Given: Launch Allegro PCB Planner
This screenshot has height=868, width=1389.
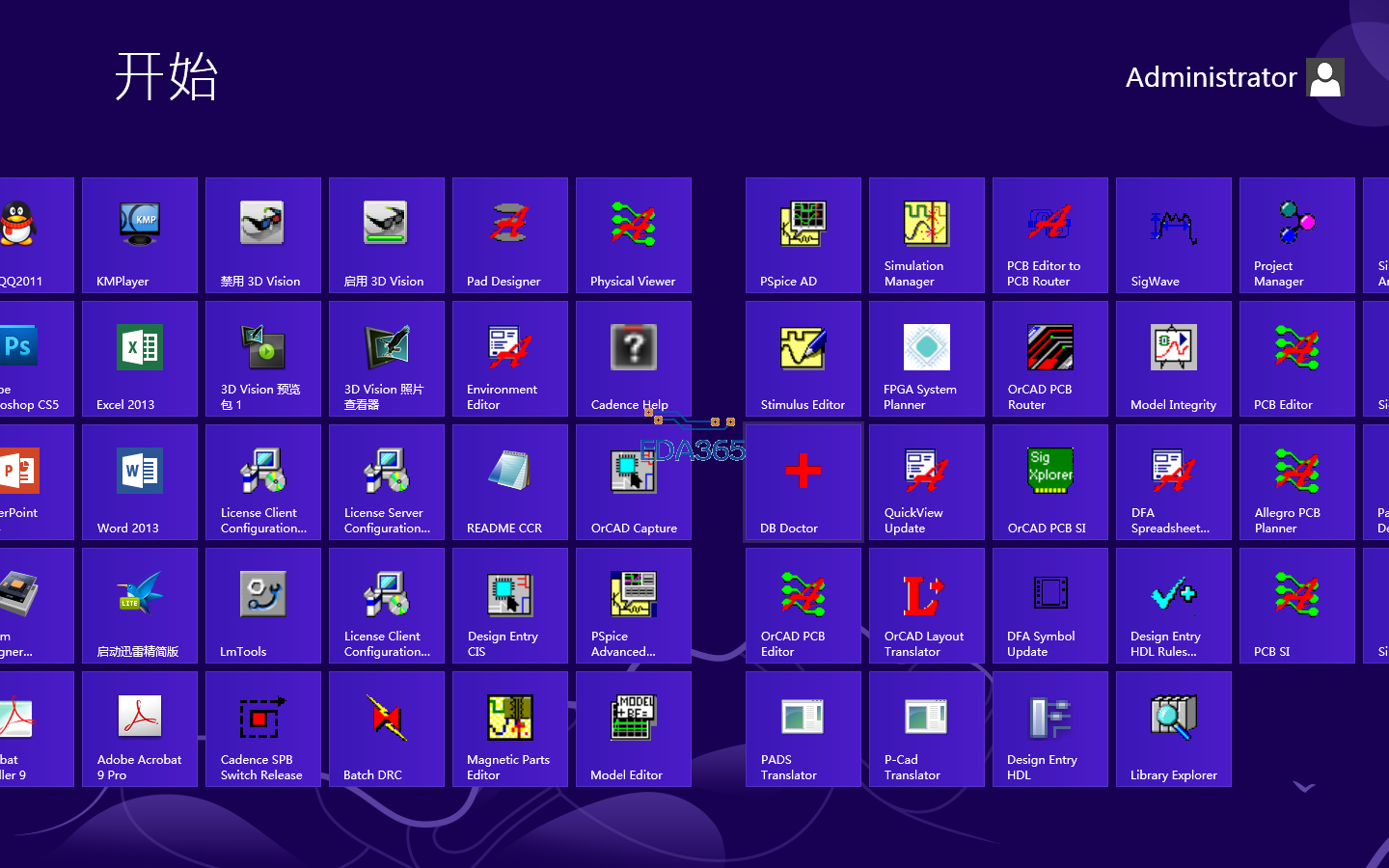Looking at the screenshot, I should point(1297,482).
